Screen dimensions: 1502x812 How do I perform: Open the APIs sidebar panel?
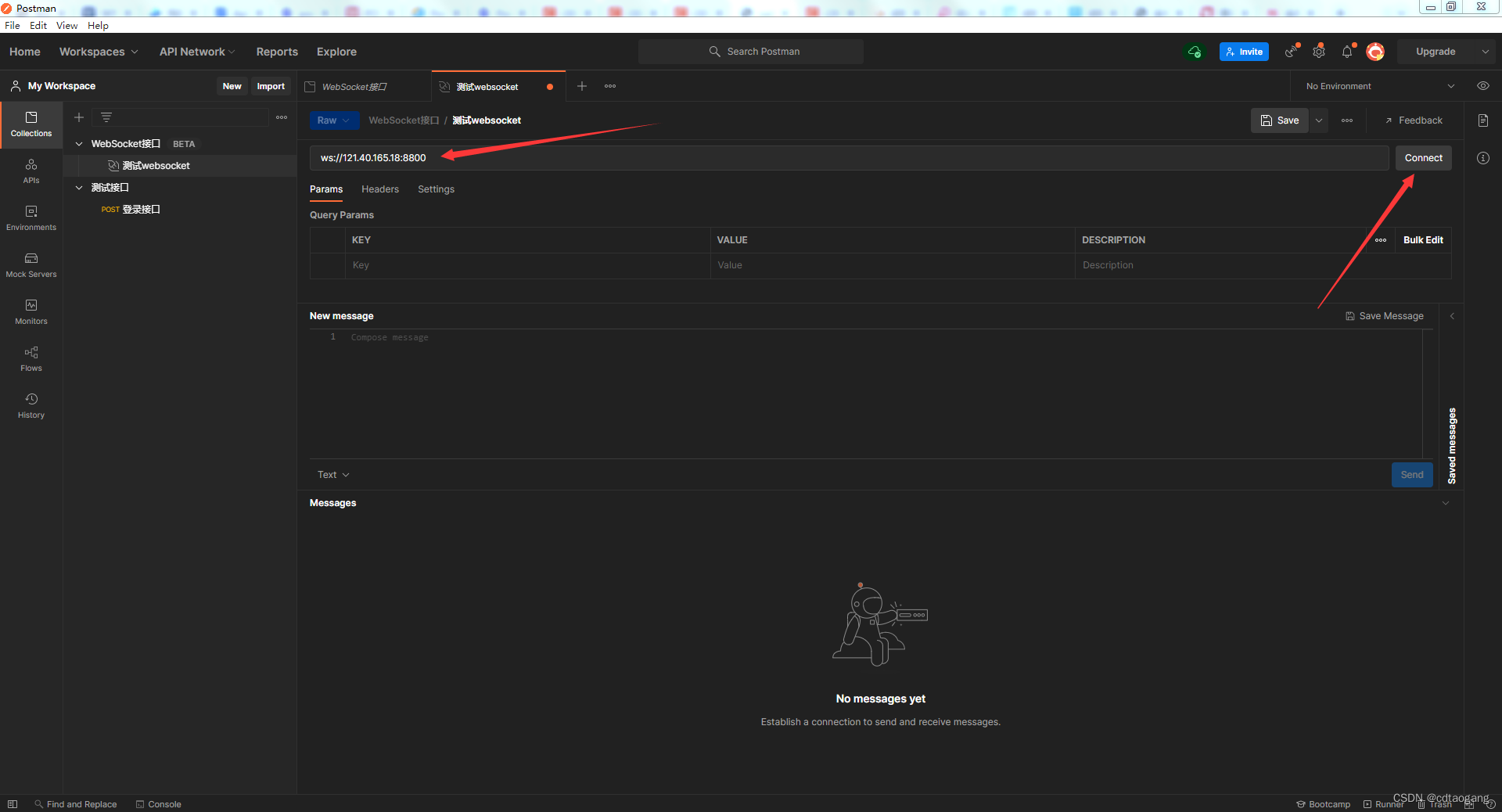click(31, 171)
